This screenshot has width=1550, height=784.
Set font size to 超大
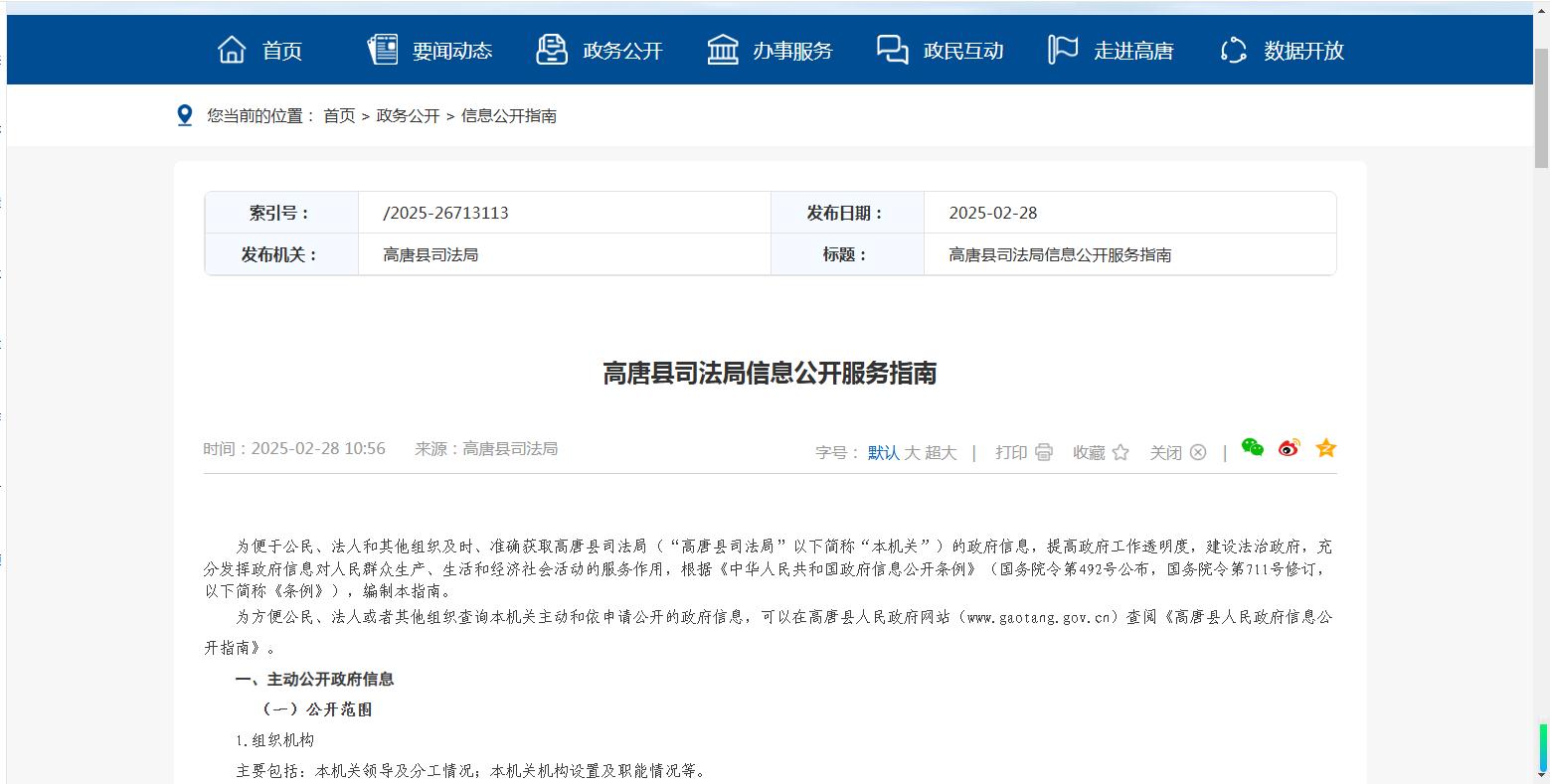pos(941,453)
